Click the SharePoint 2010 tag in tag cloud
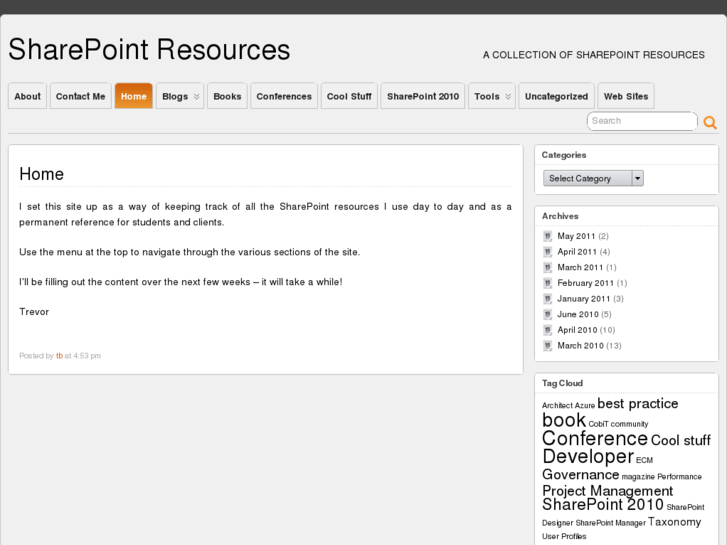The image size is (727, 545). (603, 504)
